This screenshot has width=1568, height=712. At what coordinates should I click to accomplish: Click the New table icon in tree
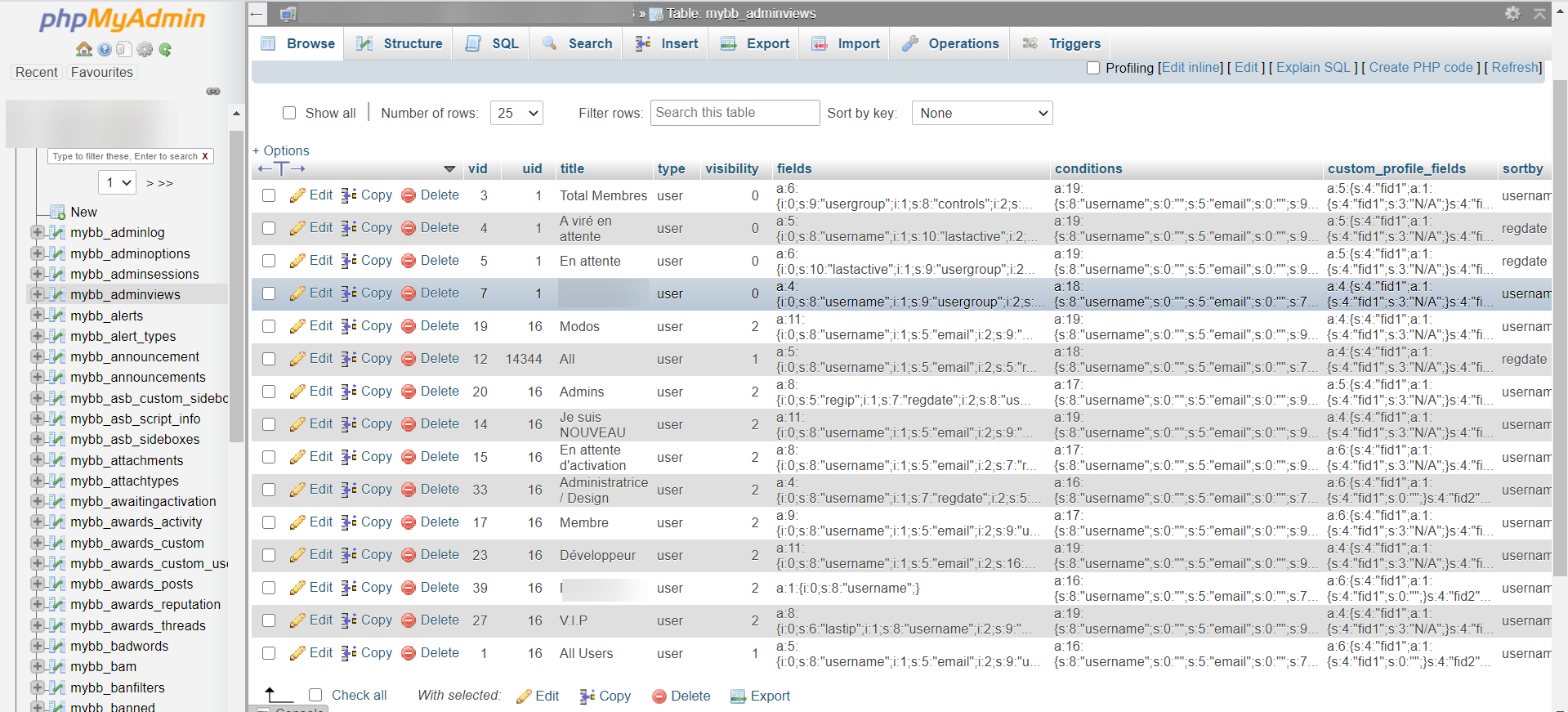[x=57, y=212]
